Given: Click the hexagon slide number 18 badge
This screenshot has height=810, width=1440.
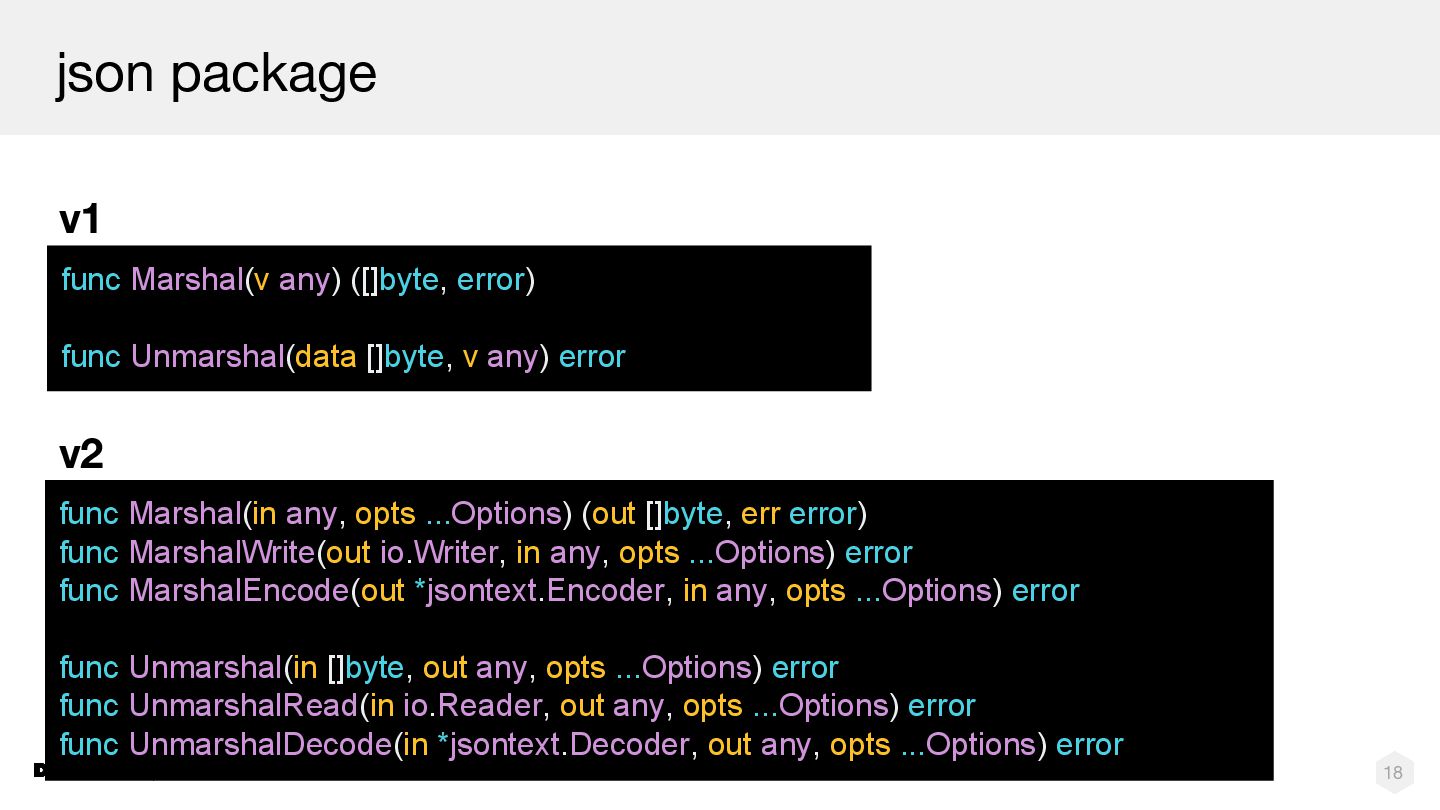Looking at the screenshot, I should 1394,772.
